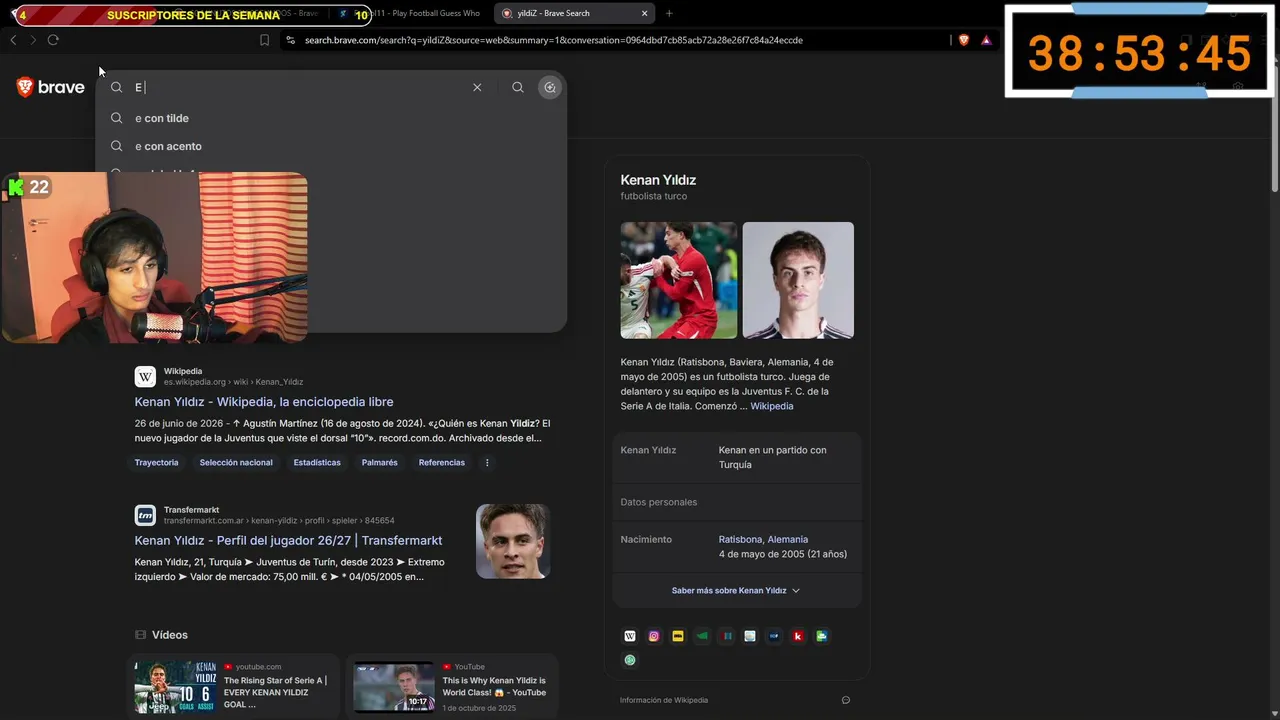Open the IMDb profile icon
The height and width of the screenshot is (720, 1280).
678,636
